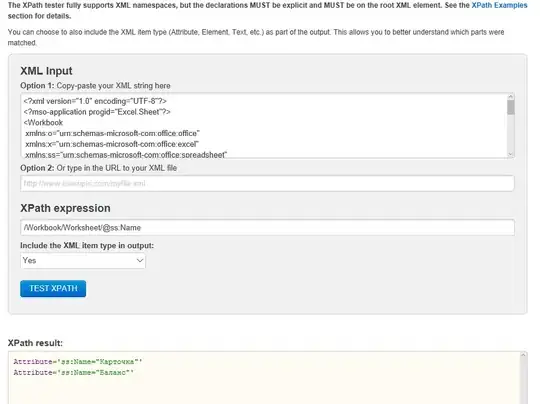This screenshot has height=404, width=540.
Task: Click the xmlns:o office namespace line
Action: 112,133
